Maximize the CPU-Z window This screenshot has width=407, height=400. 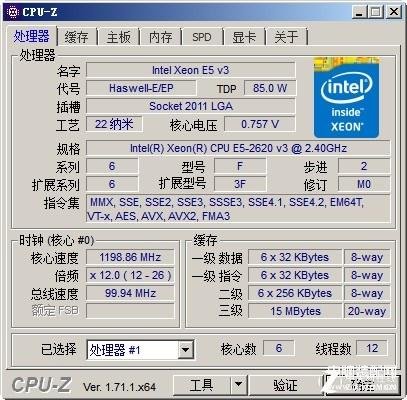click(x=376, y=12)
